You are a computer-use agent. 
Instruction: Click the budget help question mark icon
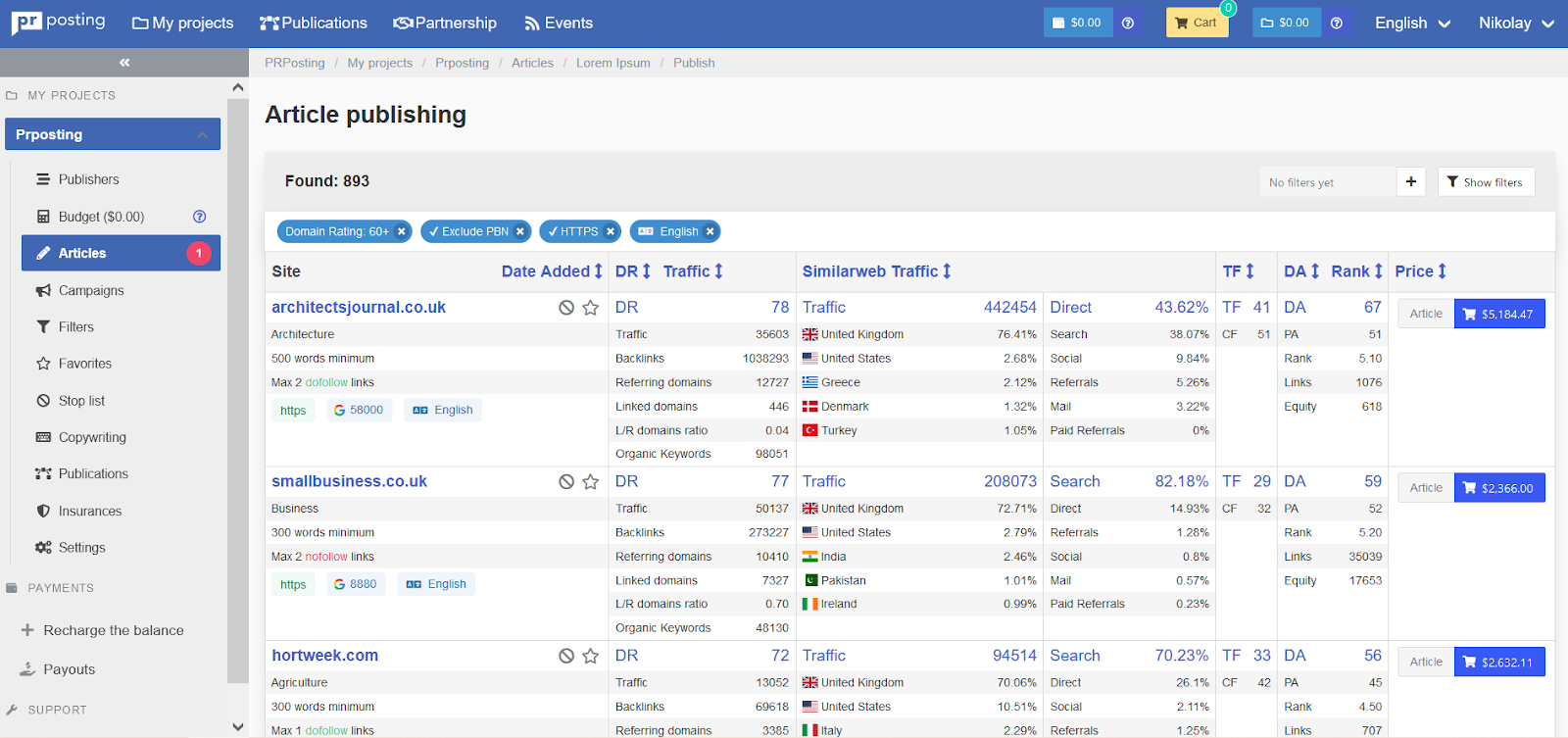199,217
